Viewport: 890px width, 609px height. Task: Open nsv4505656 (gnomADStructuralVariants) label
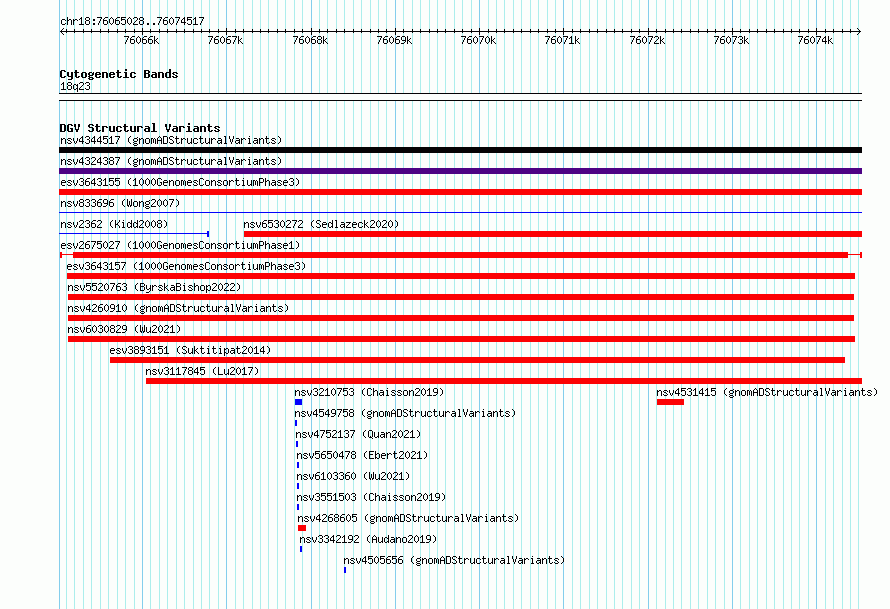454,560
